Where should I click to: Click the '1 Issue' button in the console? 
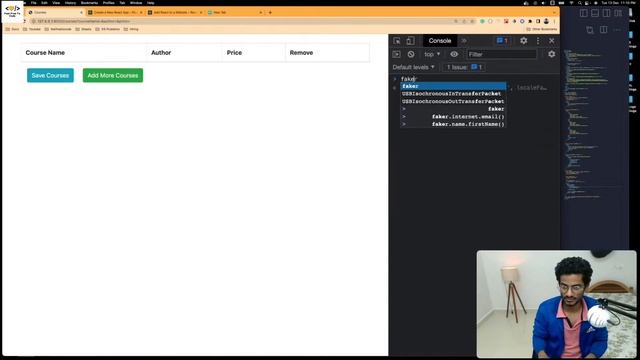464,67
